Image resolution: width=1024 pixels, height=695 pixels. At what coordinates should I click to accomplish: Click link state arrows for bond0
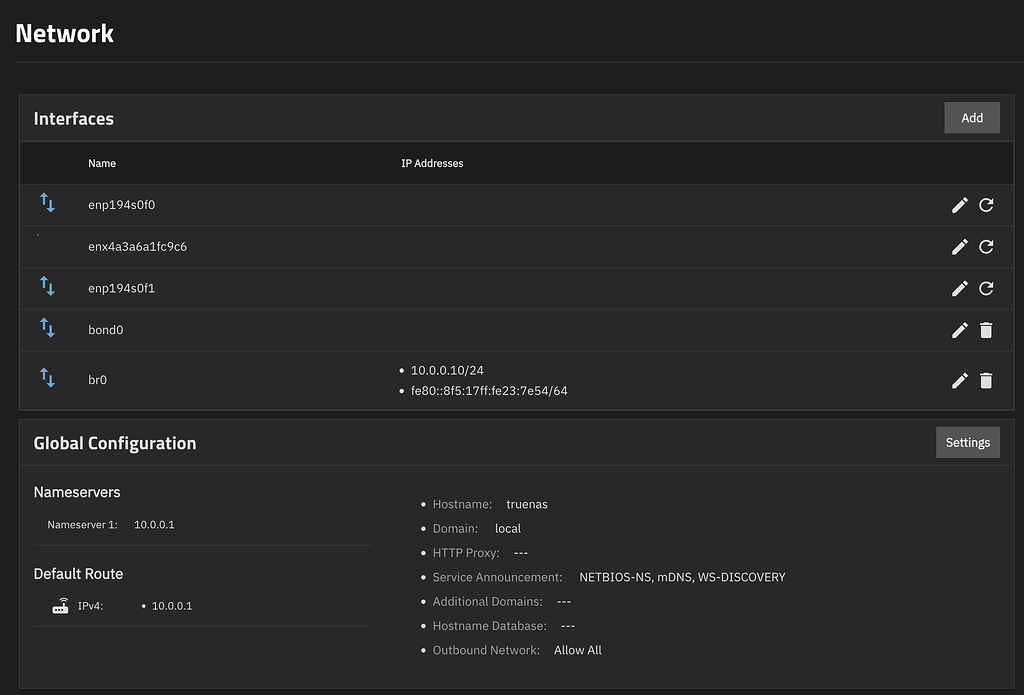[x=47, y=328]
